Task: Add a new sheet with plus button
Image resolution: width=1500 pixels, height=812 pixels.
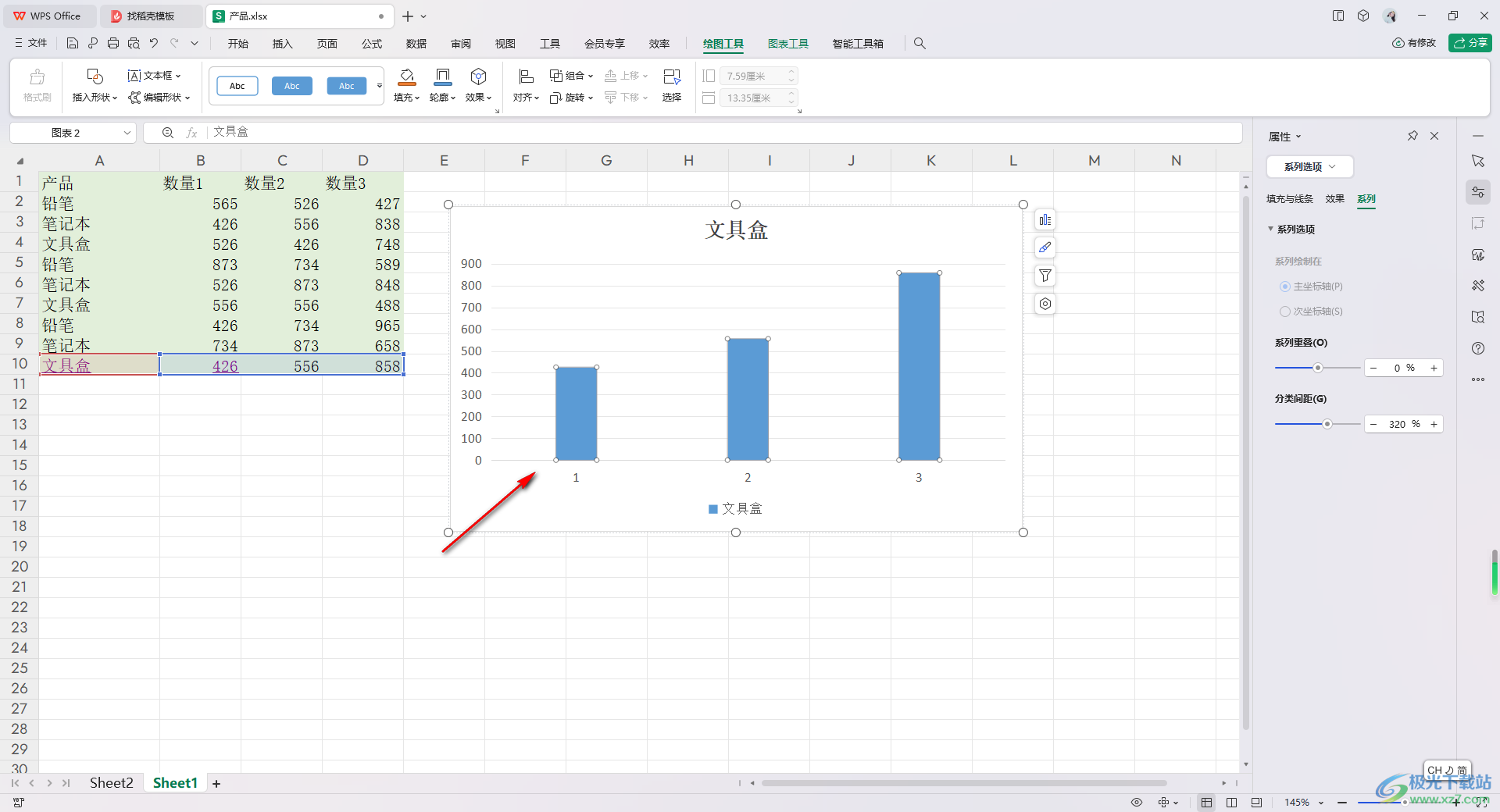Action: [x=216, y=784]
